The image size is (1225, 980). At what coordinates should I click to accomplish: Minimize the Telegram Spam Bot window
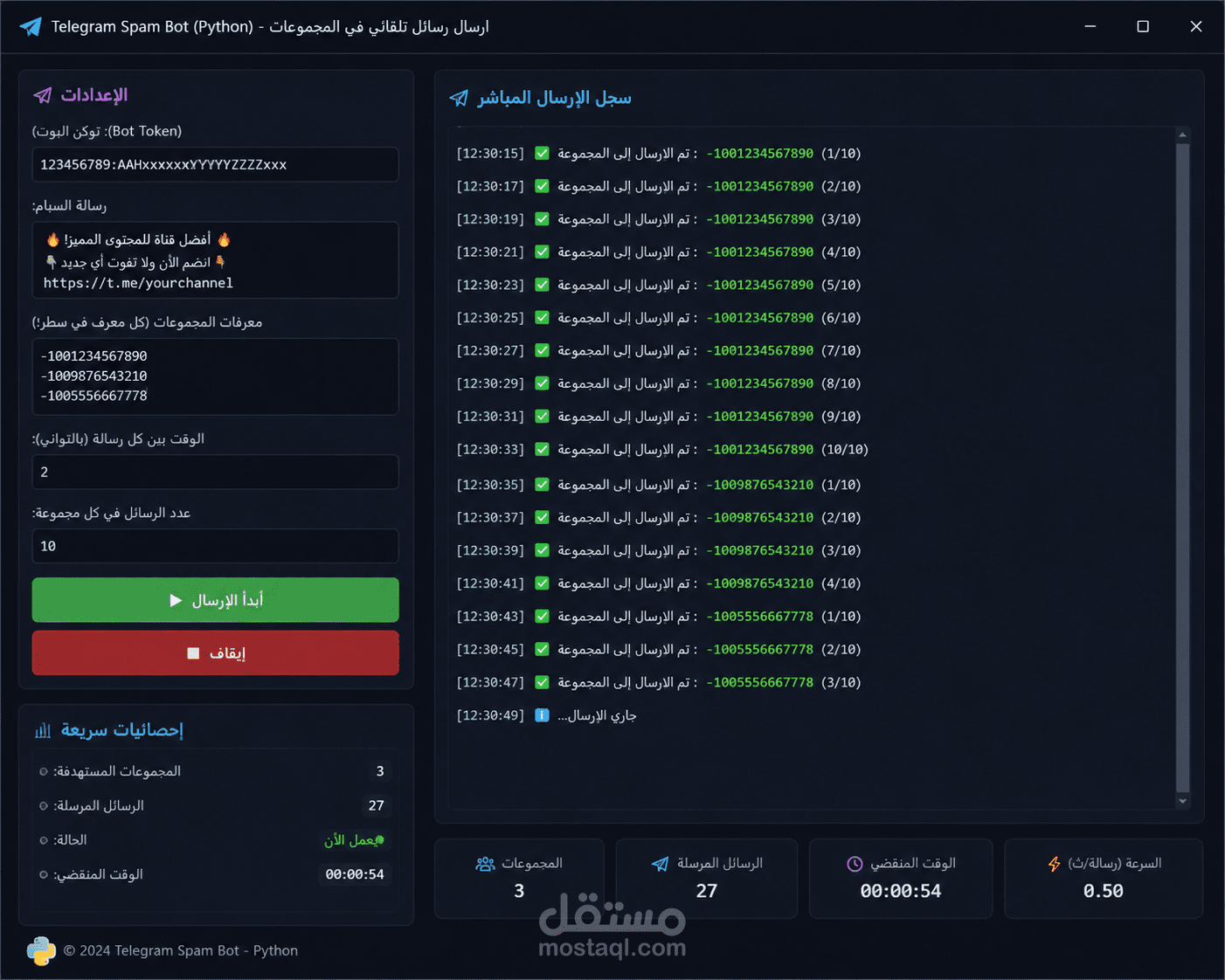[1090, 26]
